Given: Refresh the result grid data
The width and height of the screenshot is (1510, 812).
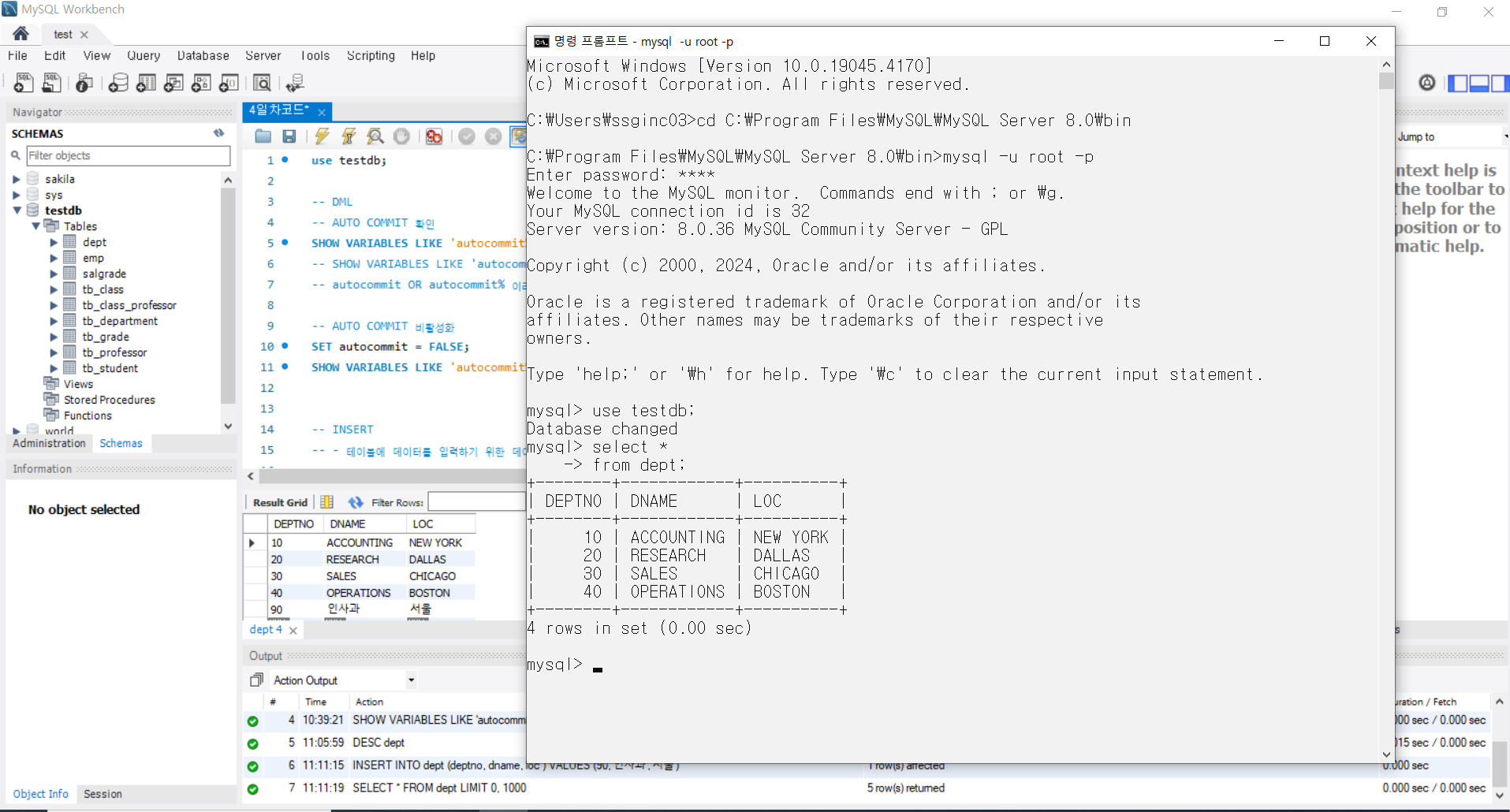Looking at the screenshot, I should point(356,502).
